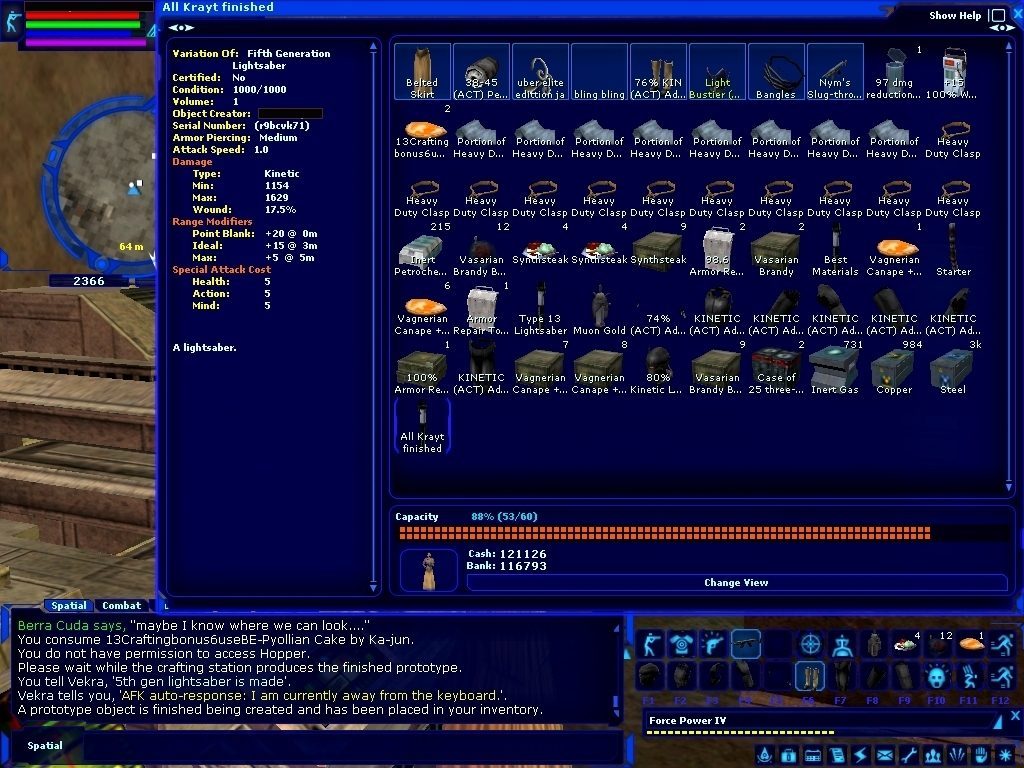Select the uber elite edition jacket item

click(x=540, y=72)
